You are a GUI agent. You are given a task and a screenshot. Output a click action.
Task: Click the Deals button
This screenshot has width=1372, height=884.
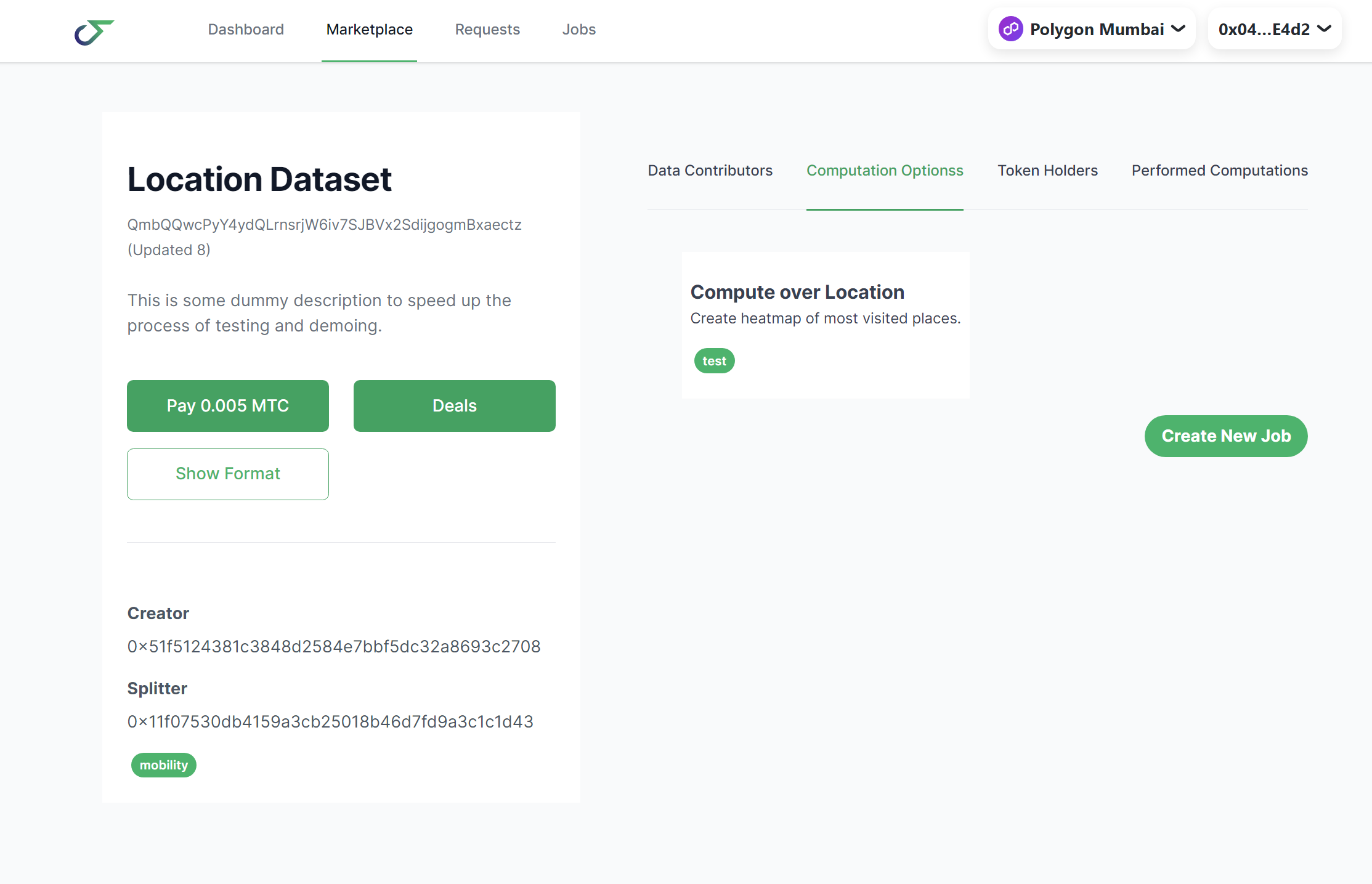pos(454,406)
